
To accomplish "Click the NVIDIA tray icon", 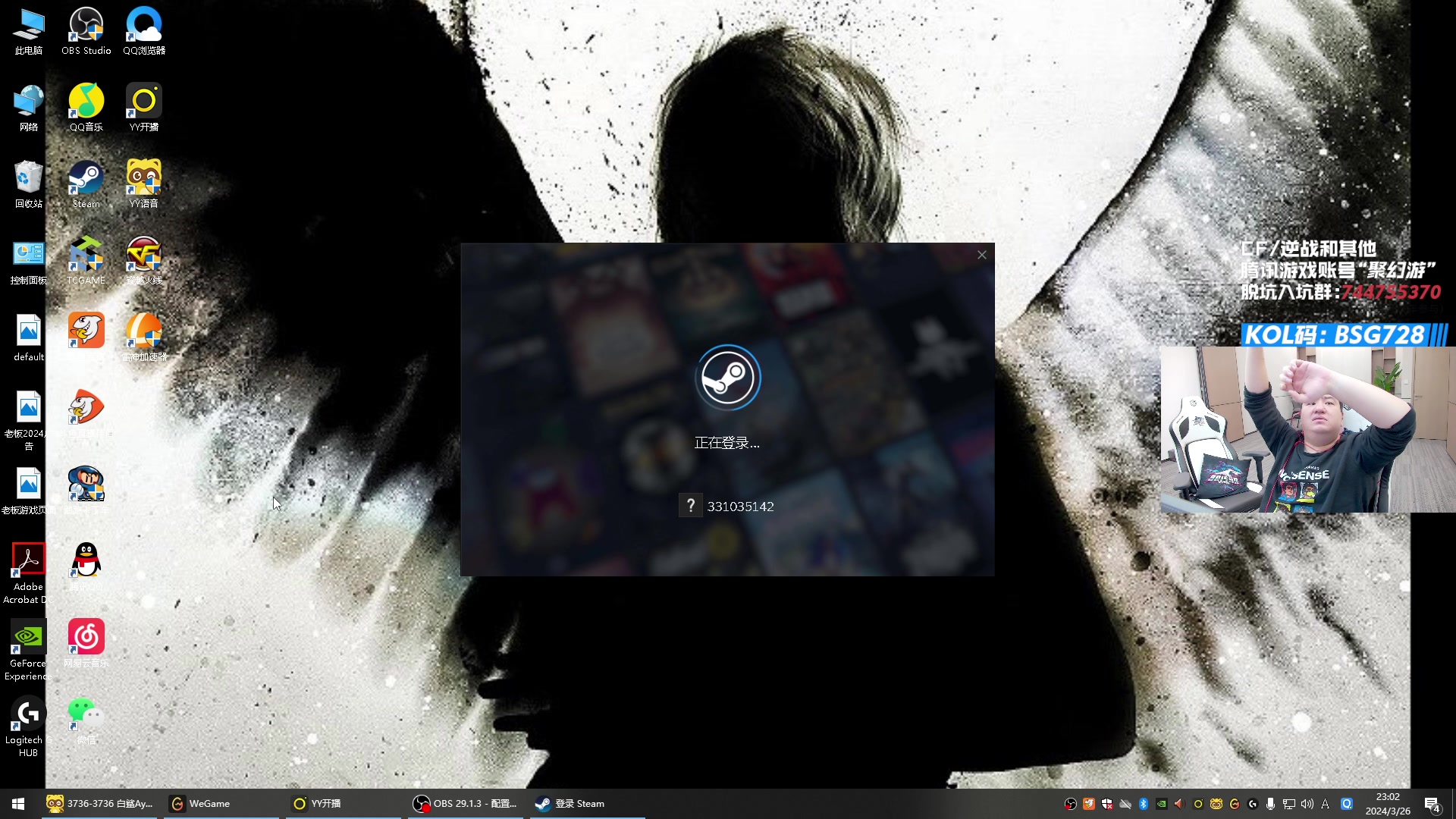I will (x=1162, y=804).
